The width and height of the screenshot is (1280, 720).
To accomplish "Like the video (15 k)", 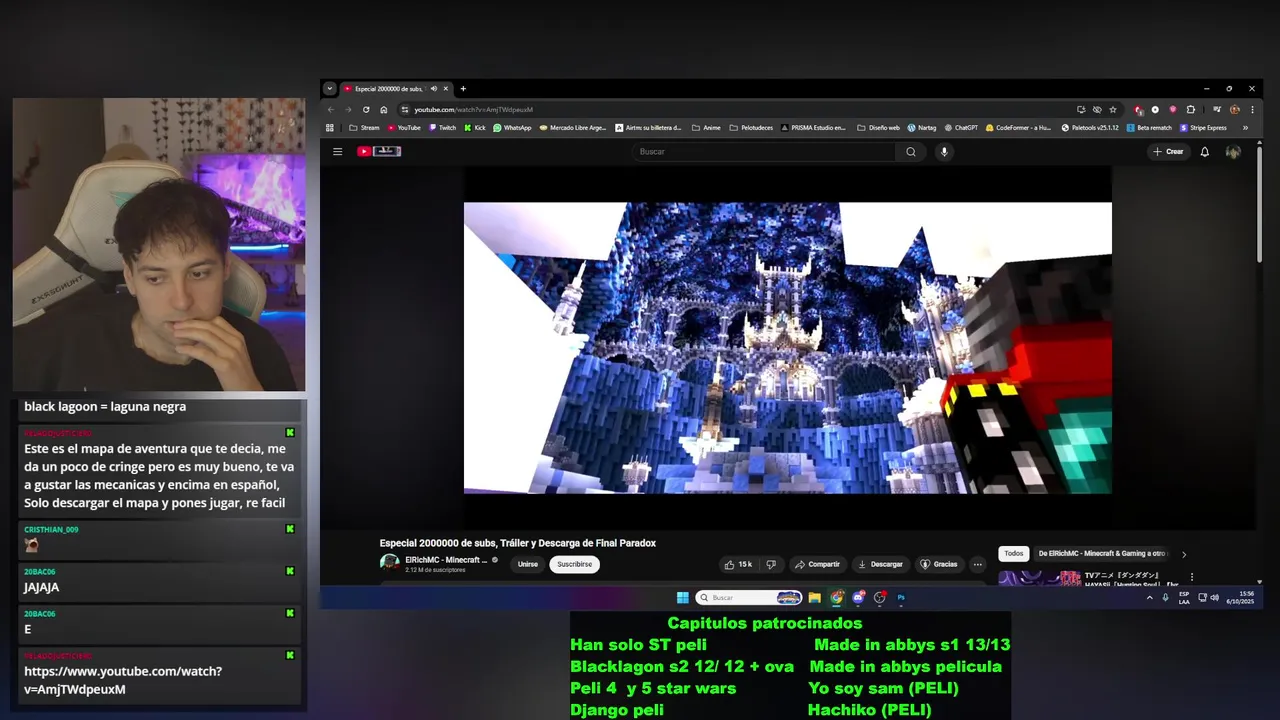I will 738,564.
